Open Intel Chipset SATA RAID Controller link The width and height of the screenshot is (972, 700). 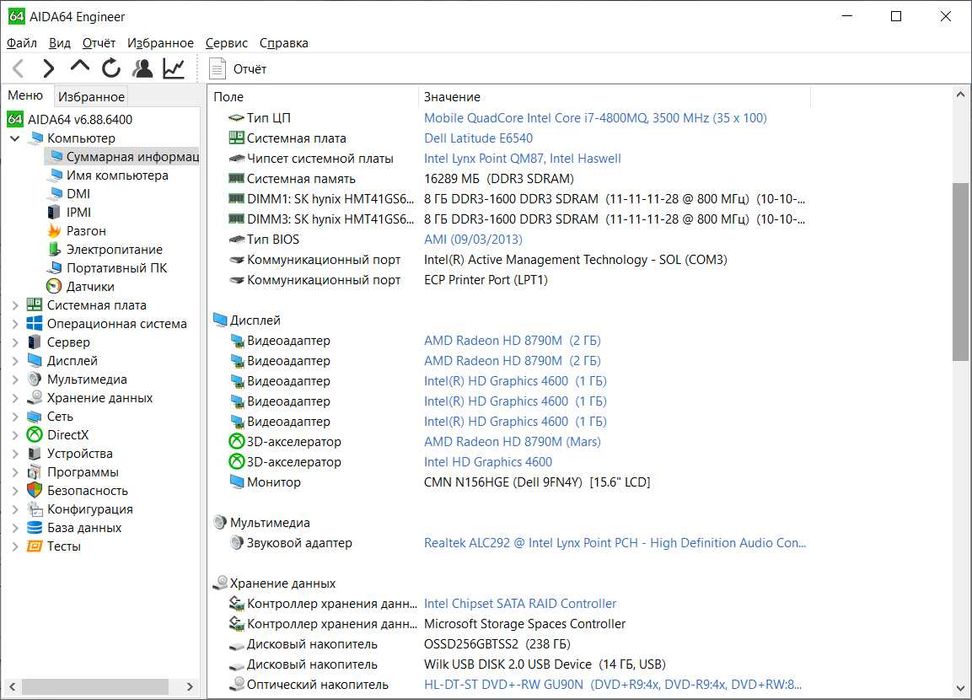tap(520, 603)
